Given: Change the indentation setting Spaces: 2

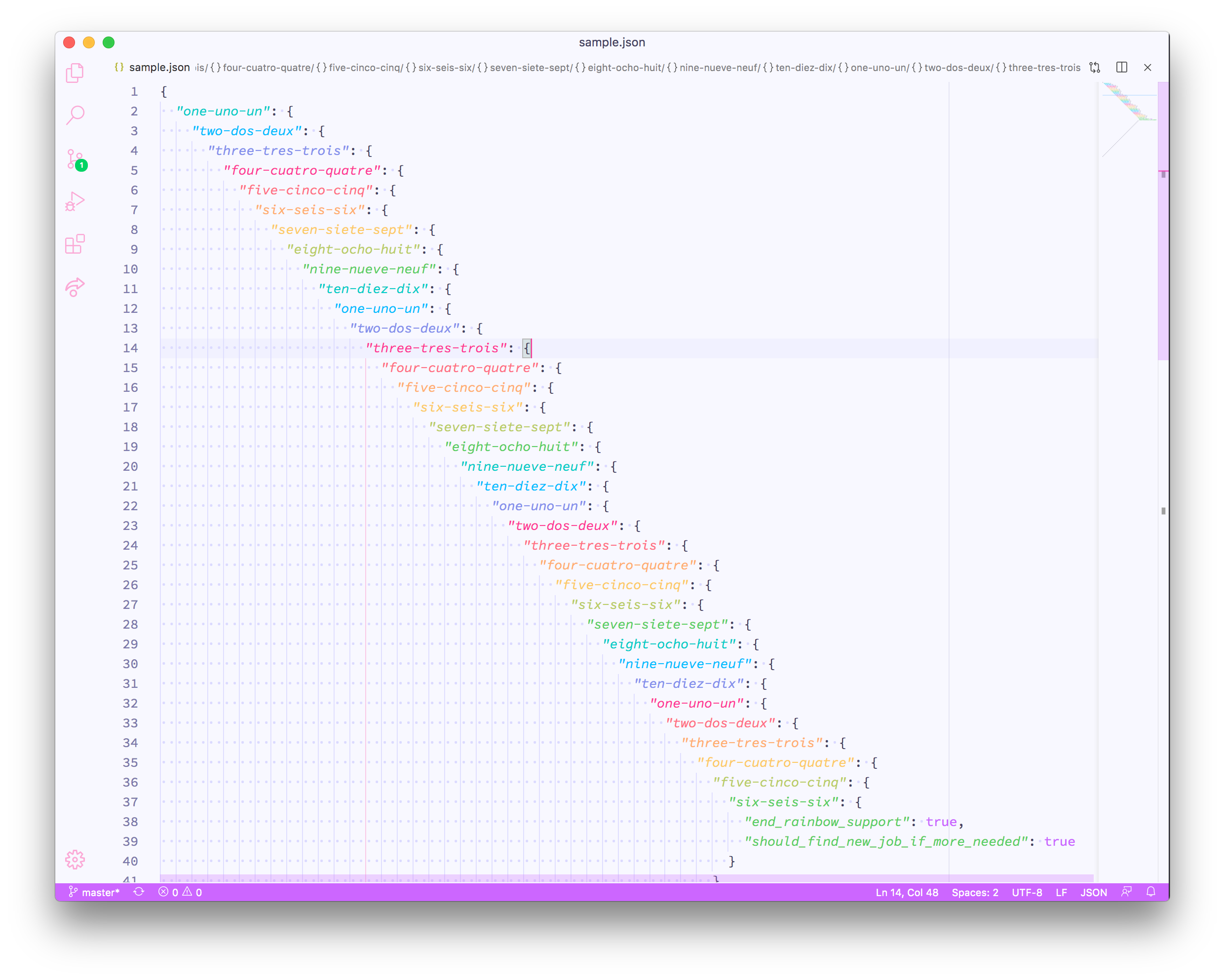Looking at the screenshot, I should pos(974,892).
